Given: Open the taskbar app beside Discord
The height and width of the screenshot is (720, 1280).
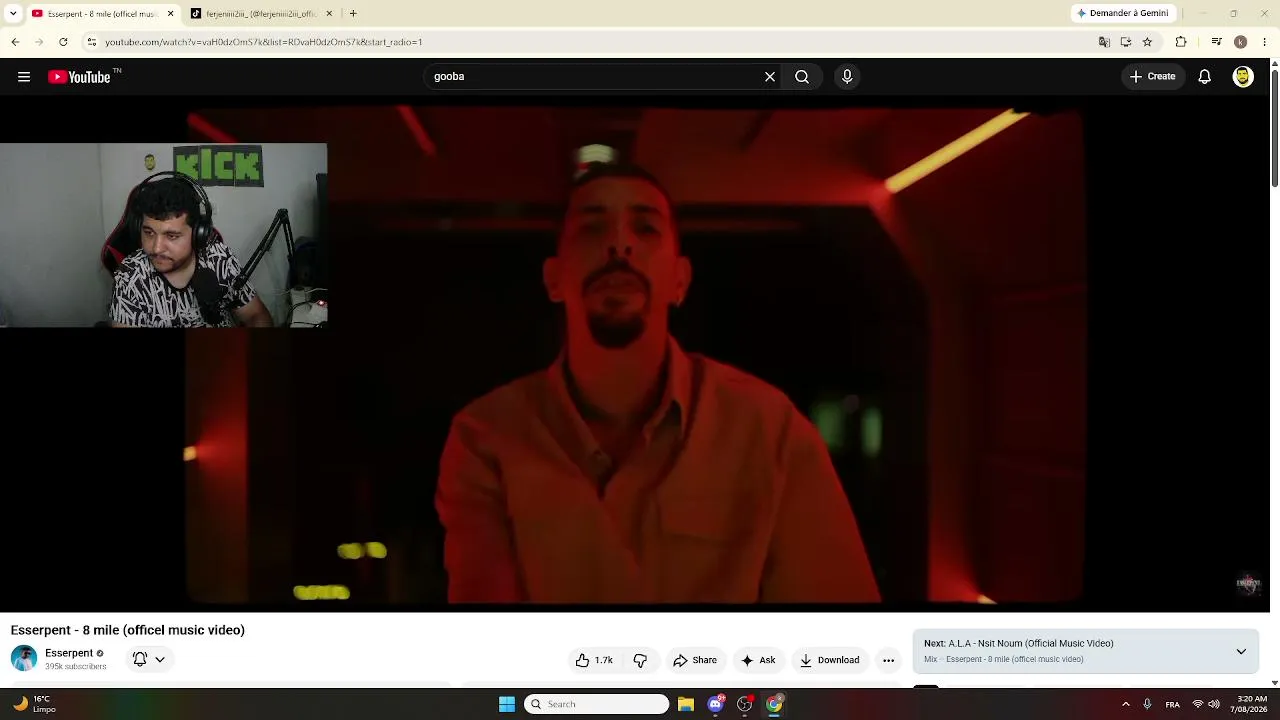Looking at the screenshot, I should pyautogui.click(x=744, y=704).
